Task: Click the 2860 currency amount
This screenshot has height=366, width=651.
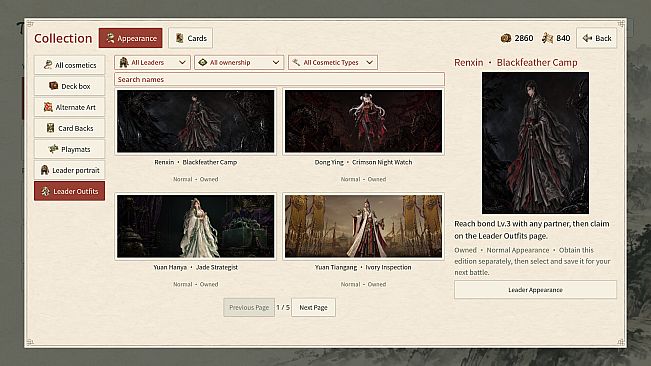Action: (x=524, y=38)
